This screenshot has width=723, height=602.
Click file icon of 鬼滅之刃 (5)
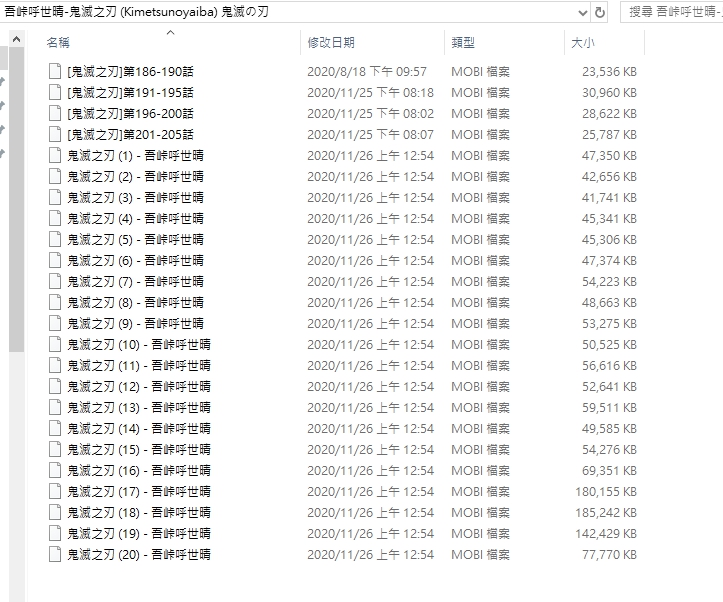click(x=55, y=240)
